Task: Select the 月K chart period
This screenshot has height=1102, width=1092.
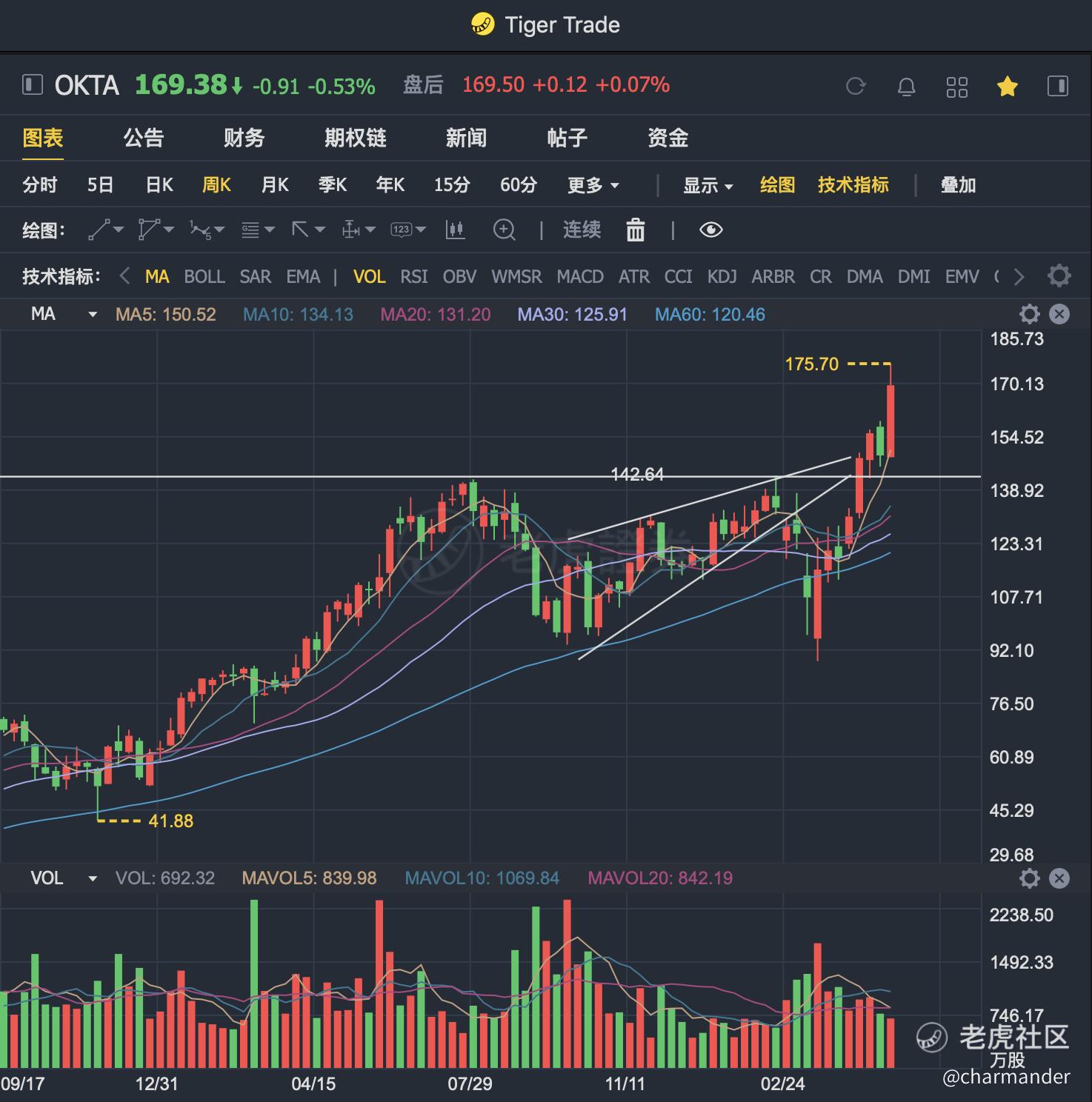Action: (x=275, y=184)
